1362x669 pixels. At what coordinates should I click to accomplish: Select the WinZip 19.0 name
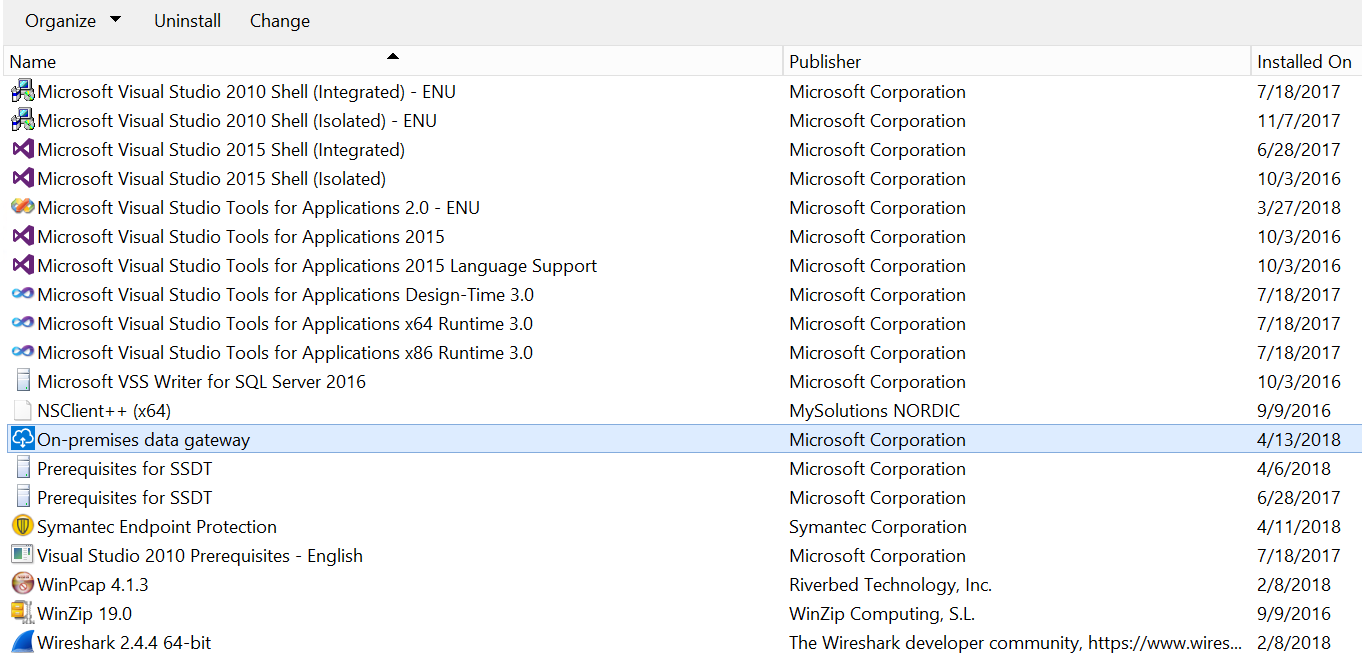pos(84,614)
